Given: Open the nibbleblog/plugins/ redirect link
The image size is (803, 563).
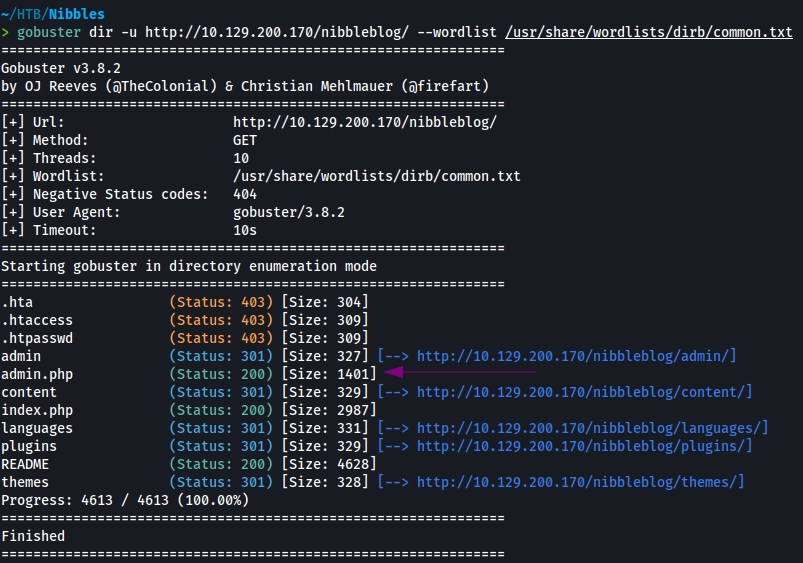Looking at the screenshot, I should coord(584,446).
